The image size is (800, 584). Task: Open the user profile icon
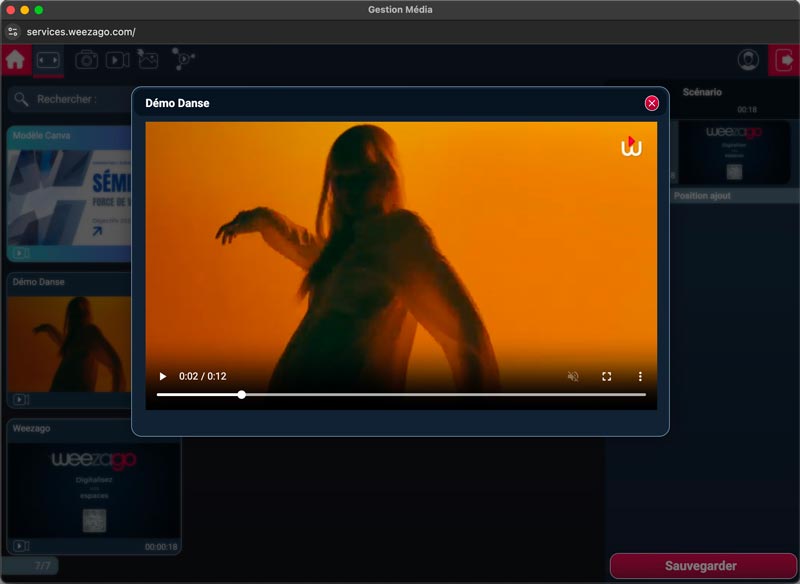pyautogui.click(x=747, y=60)
